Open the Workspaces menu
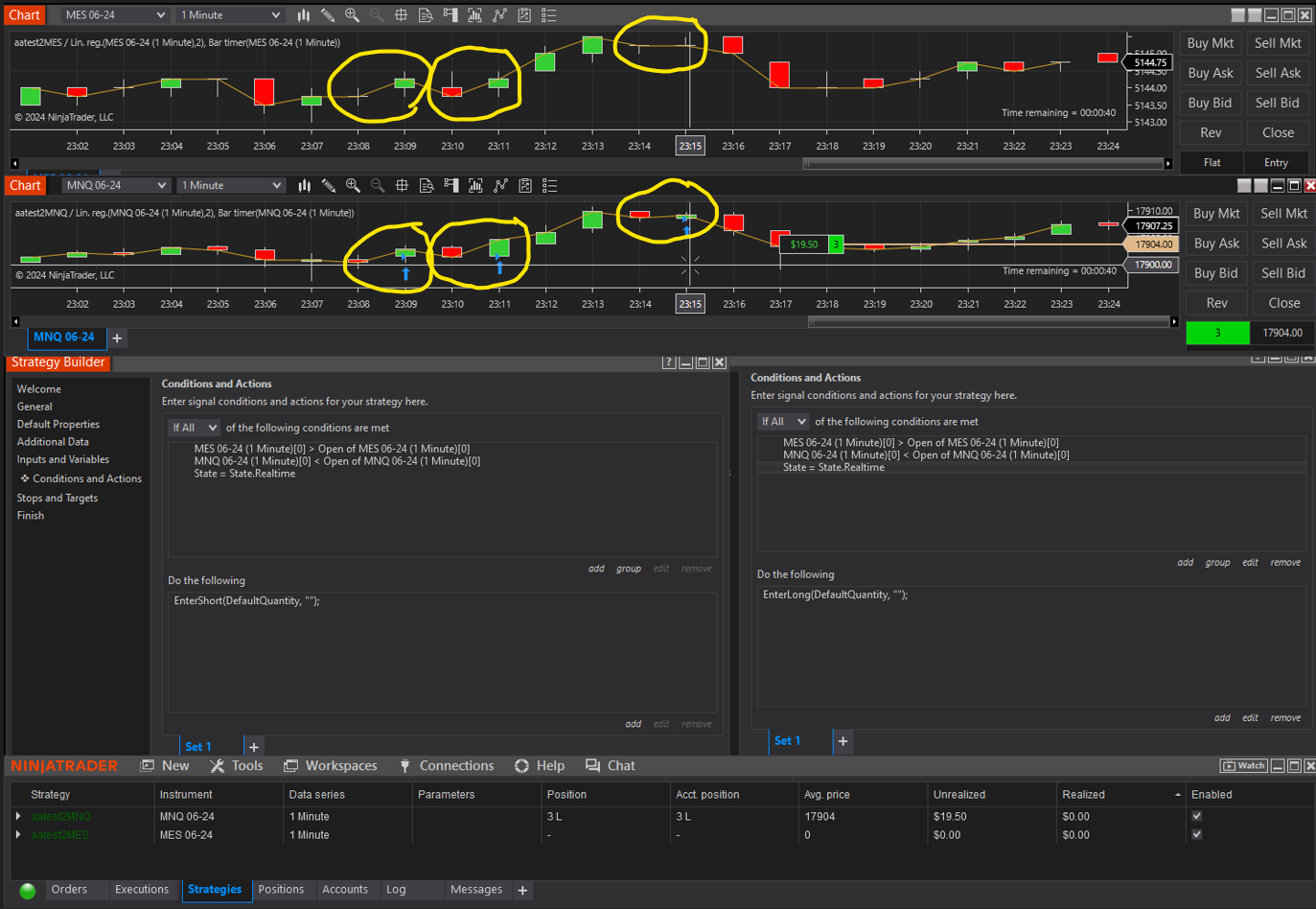 pos(330,766)
